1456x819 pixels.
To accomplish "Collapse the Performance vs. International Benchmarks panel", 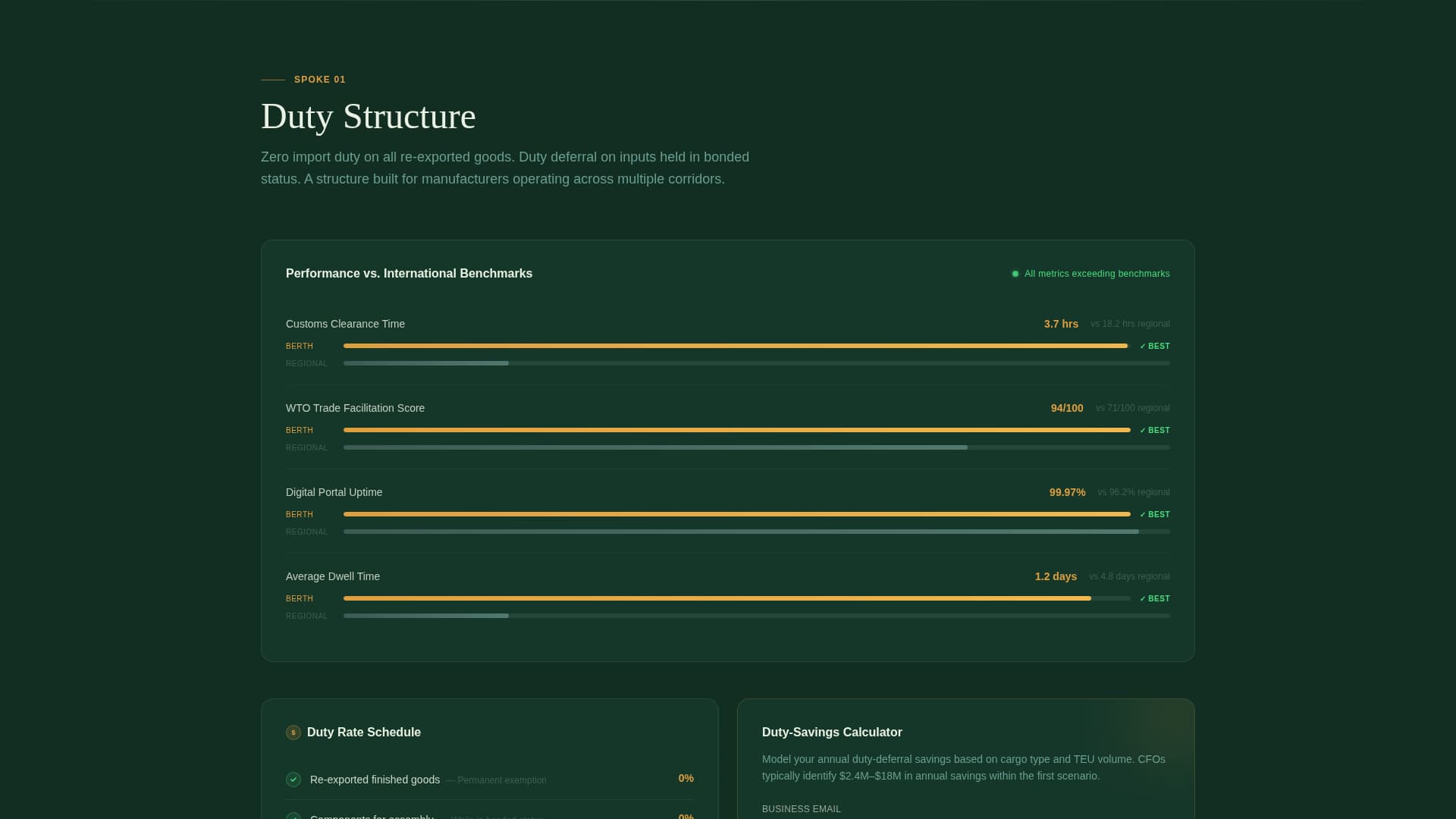I will click(x=409, y=274).
